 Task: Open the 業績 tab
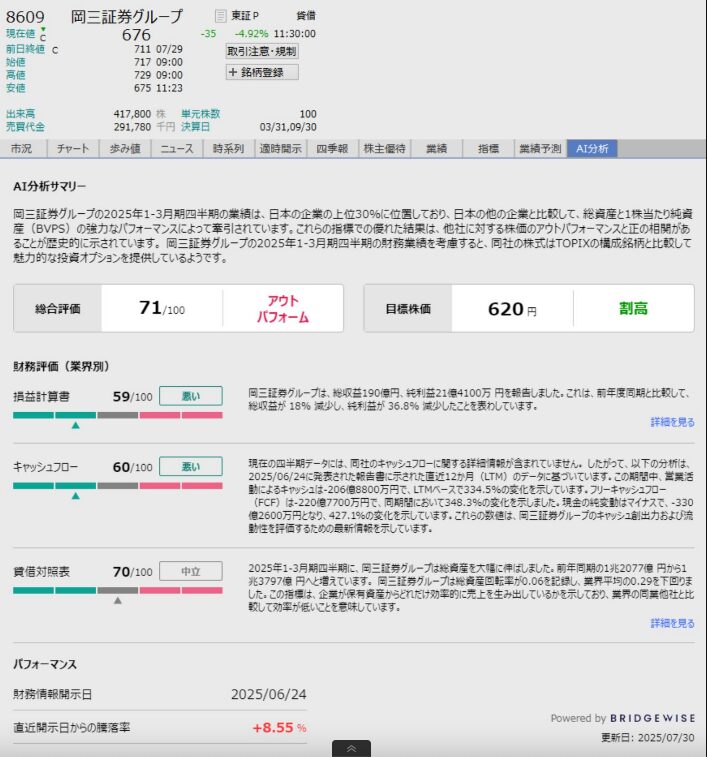coord(436,149)
